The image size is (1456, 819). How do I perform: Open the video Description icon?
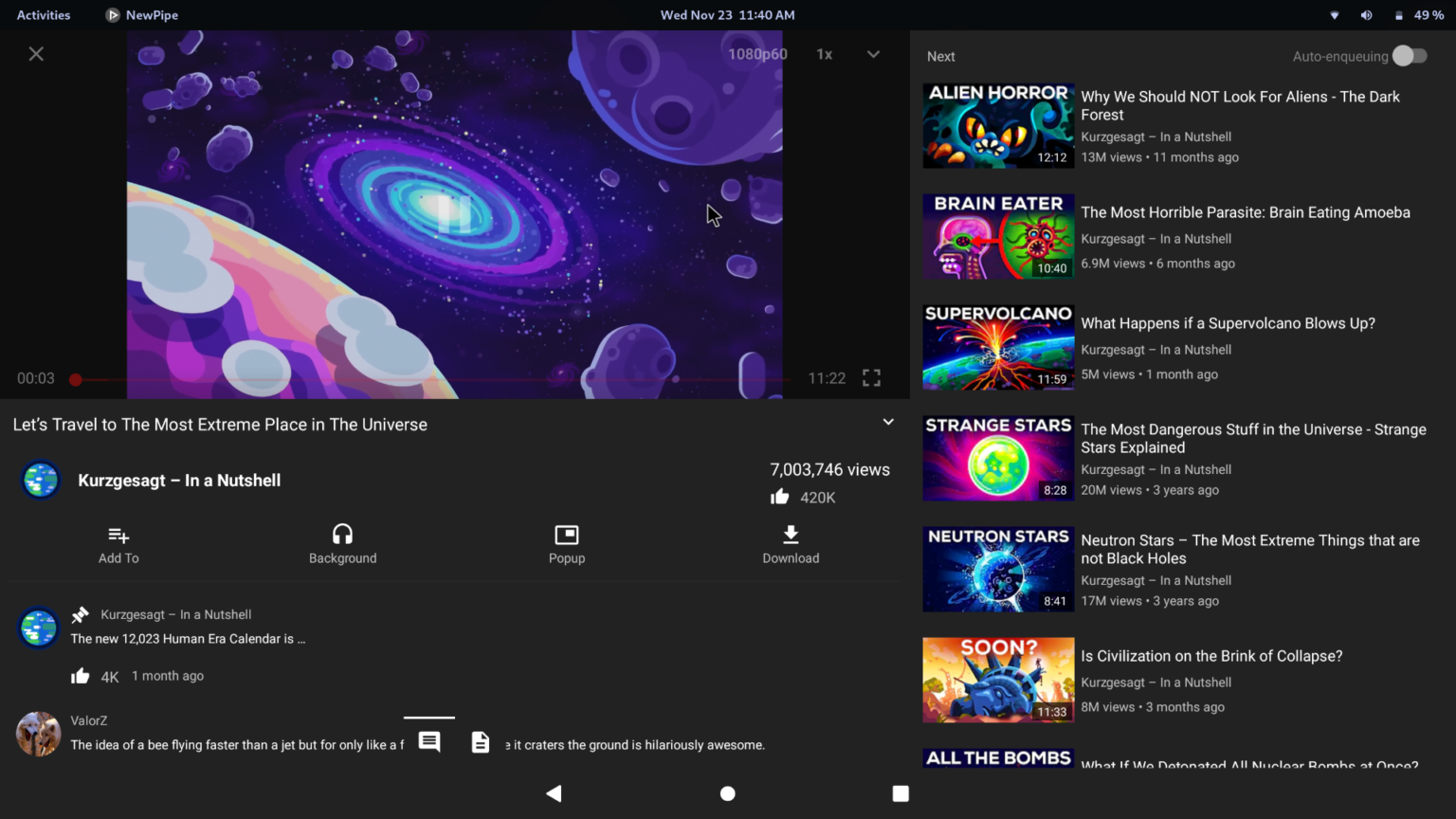coord(481,741)
